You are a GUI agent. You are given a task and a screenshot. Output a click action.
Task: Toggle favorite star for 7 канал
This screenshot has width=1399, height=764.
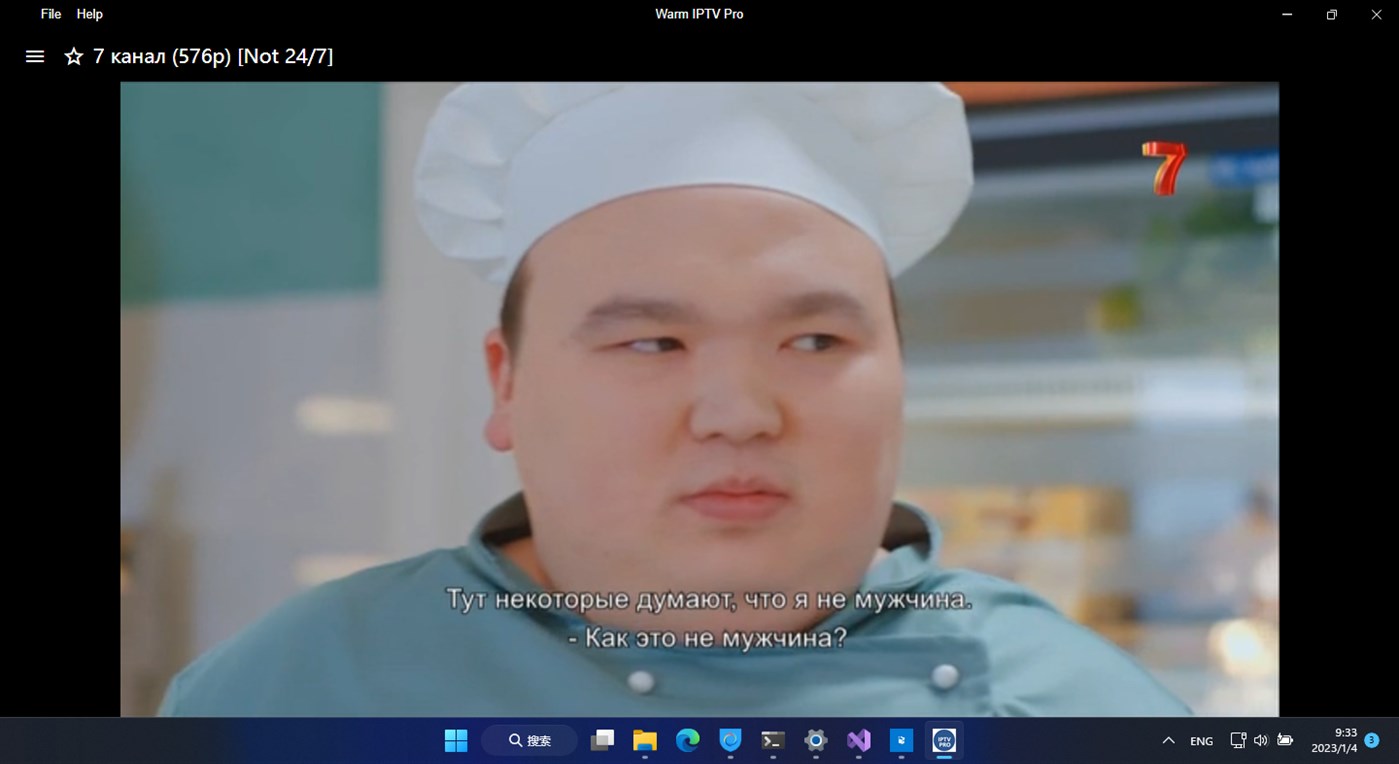point(72,56)
